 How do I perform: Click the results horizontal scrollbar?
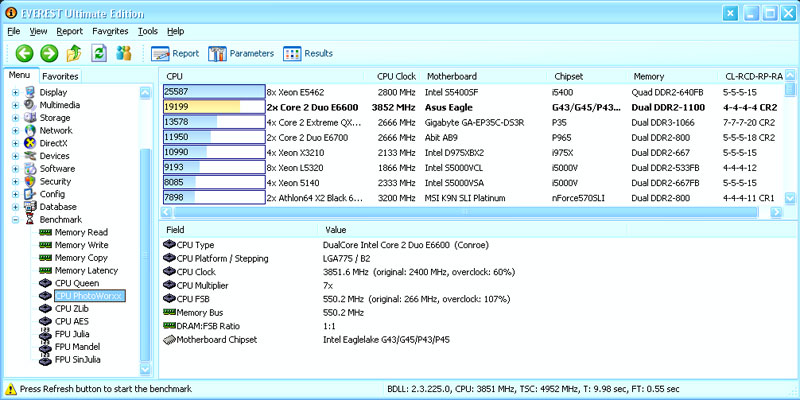coord(464,212)
